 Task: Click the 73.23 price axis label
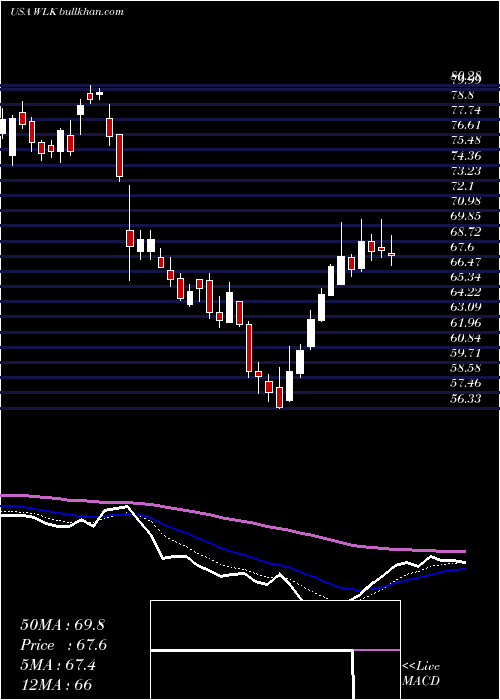click(x=466, y=171)
